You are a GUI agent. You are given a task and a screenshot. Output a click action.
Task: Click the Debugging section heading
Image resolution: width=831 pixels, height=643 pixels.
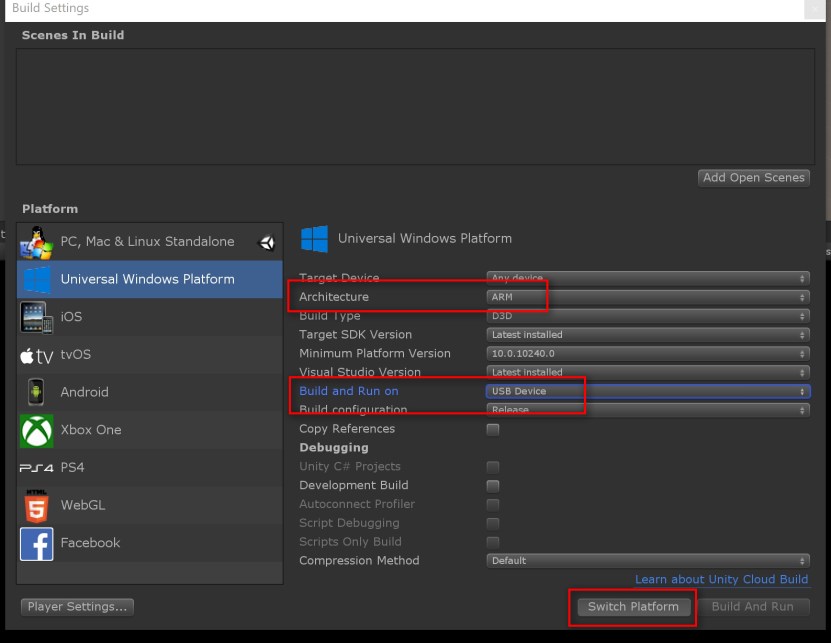(334, 448)
